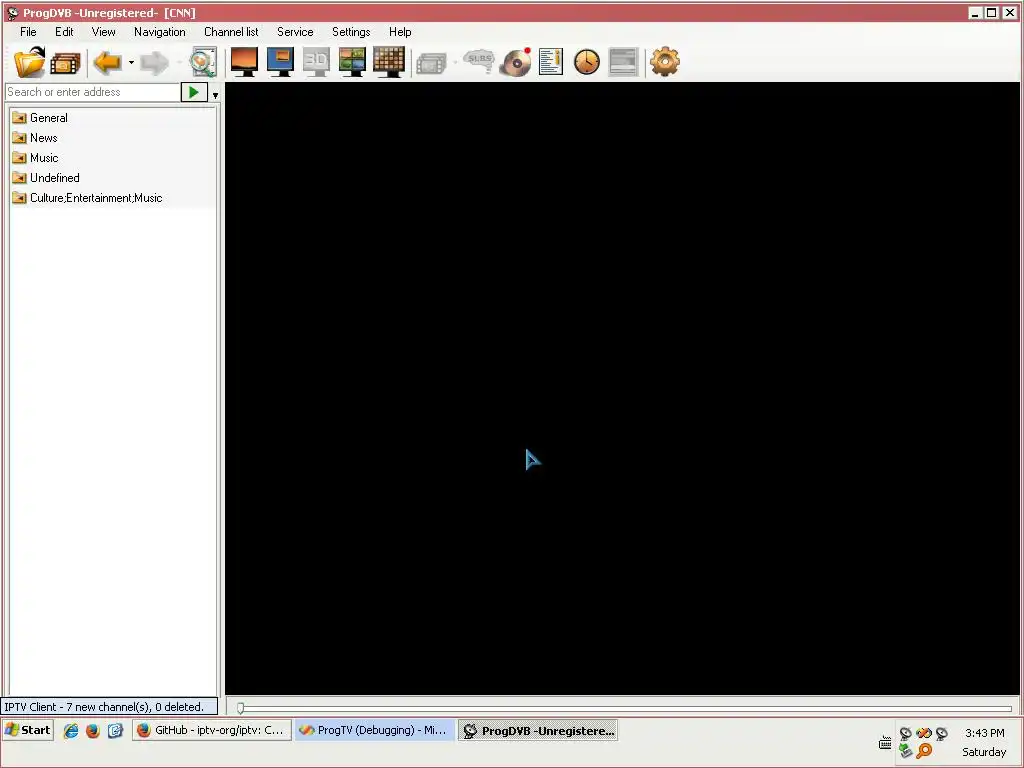Open channel search magnifier icon

tap(202, 63)
